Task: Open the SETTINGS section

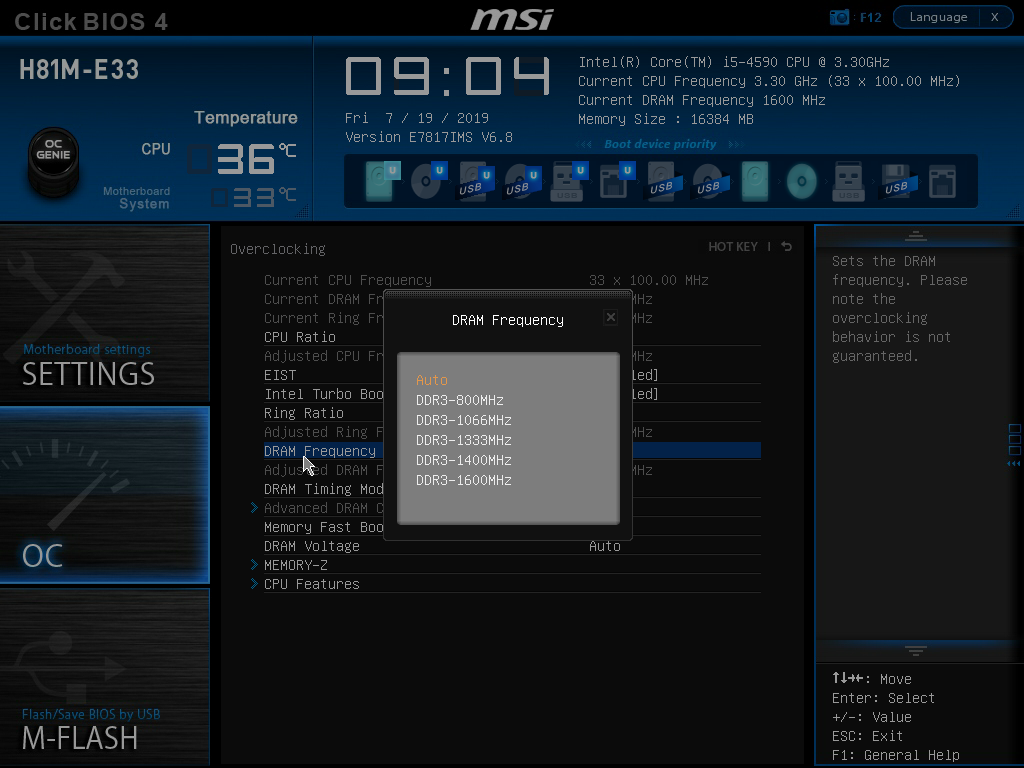Action: [104, 312]
